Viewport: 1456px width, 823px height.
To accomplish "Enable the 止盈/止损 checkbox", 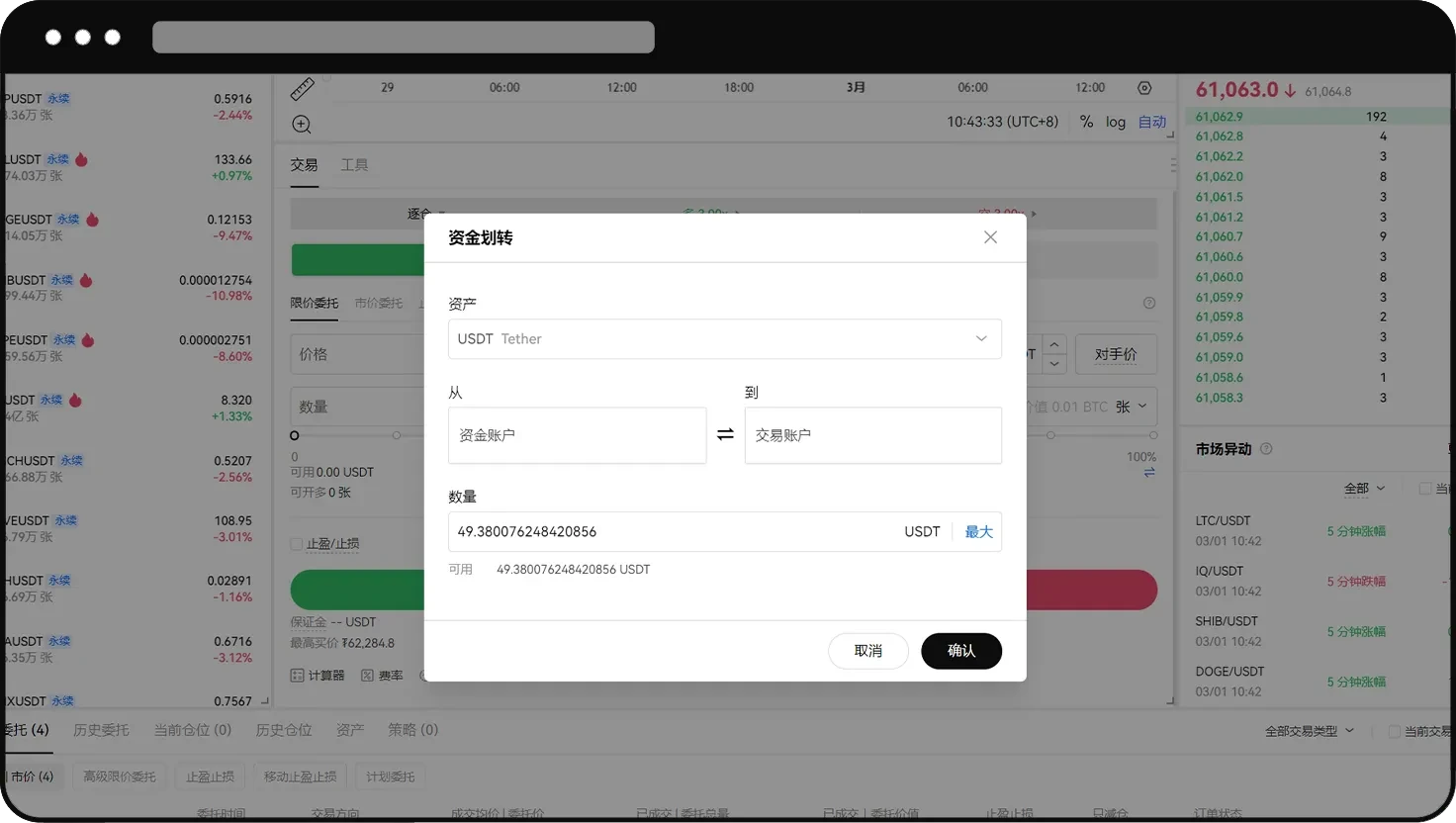I will tap(295, 543).
